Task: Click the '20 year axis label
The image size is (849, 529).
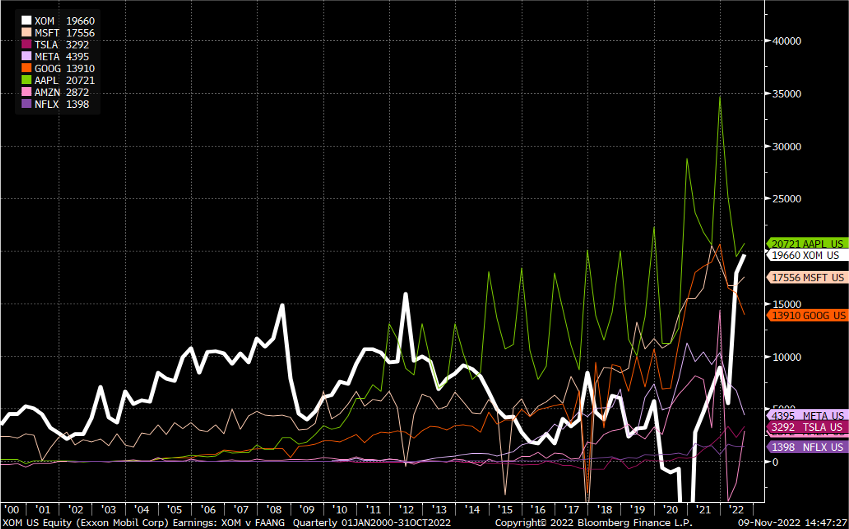Action: pos(671,510)
